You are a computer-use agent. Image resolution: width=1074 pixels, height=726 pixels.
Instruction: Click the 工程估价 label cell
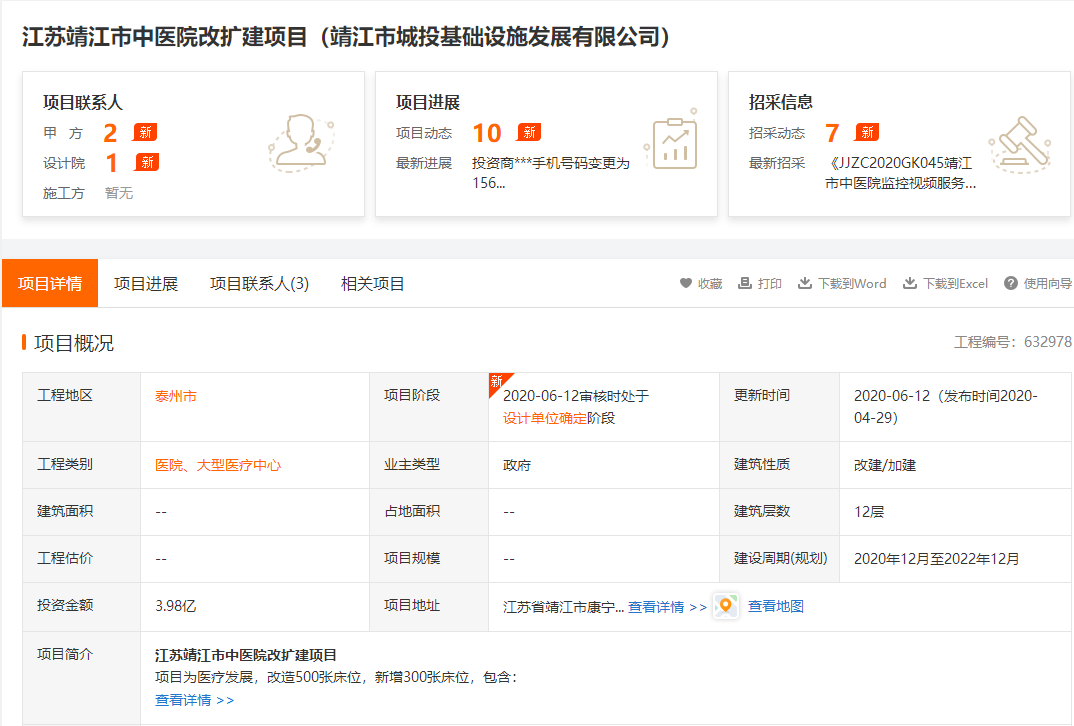point(82,559)
